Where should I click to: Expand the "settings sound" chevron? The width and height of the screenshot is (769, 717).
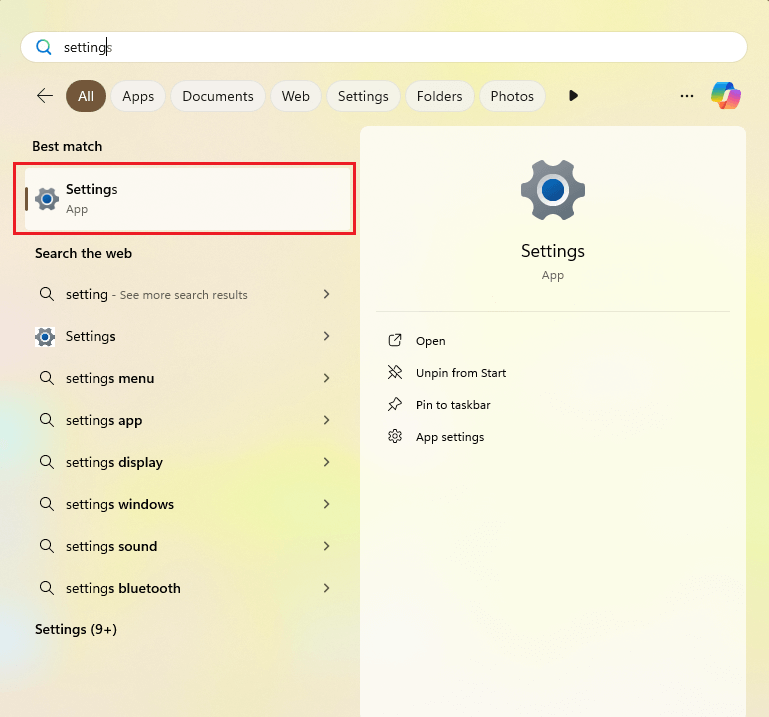tap(327, 546)
